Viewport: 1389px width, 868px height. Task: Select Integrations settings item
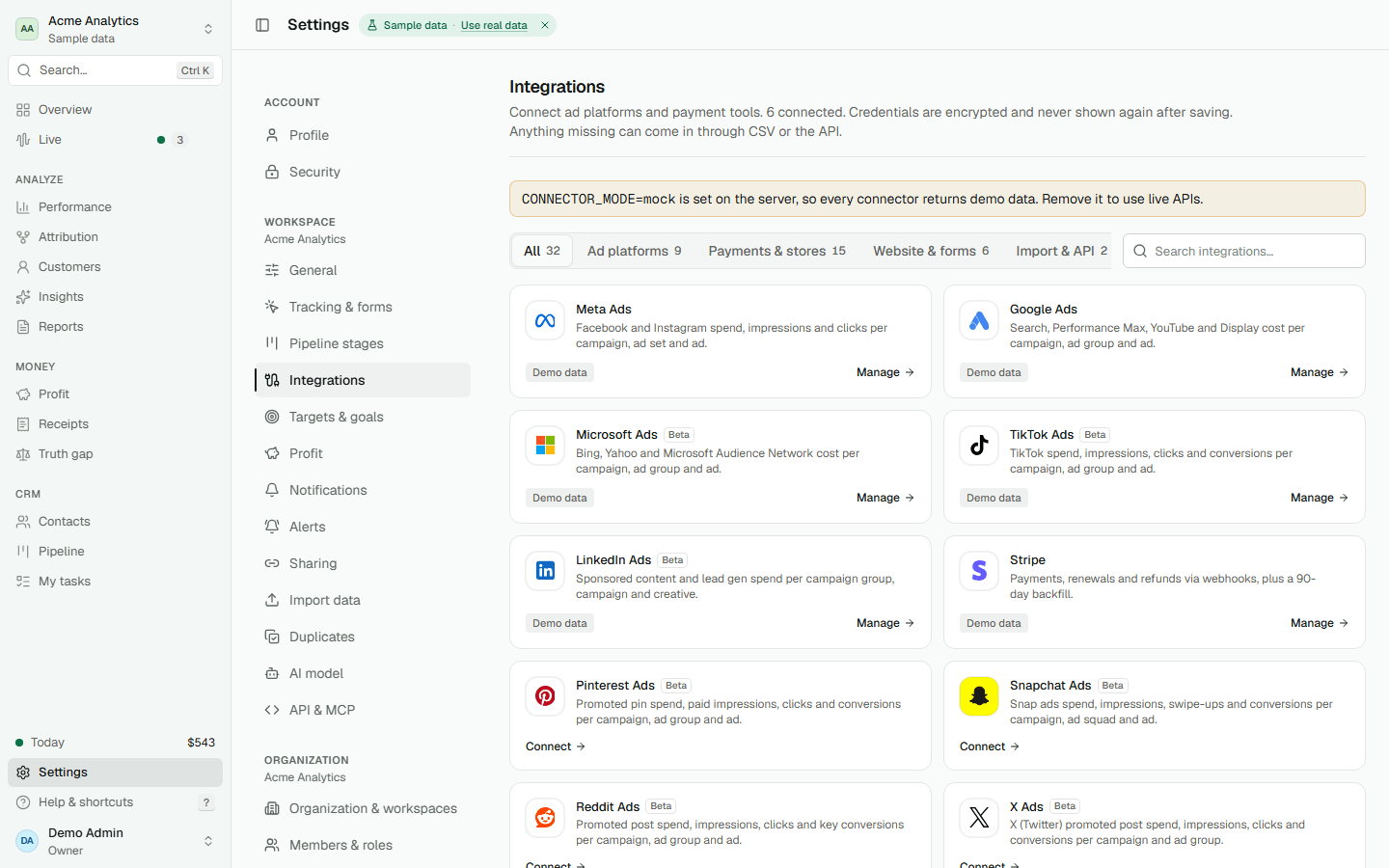click(x=363, y=380)
